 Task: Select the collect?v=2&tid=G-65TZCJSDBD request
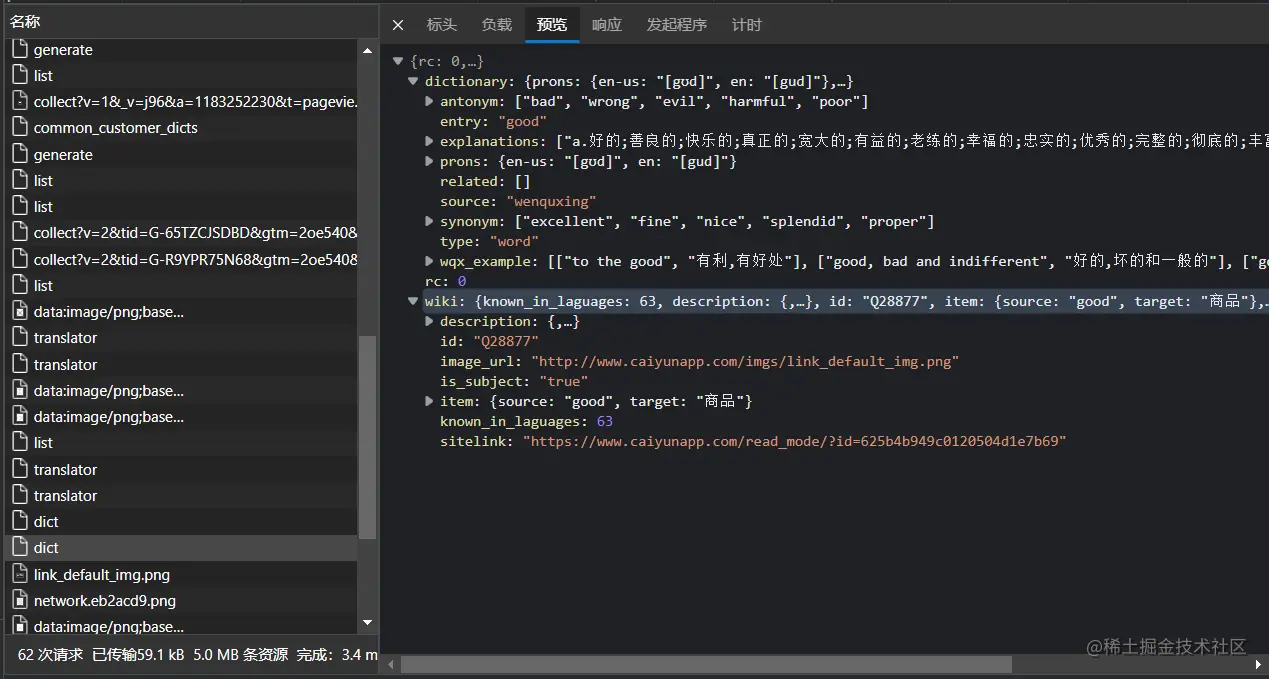click(181, 233)
